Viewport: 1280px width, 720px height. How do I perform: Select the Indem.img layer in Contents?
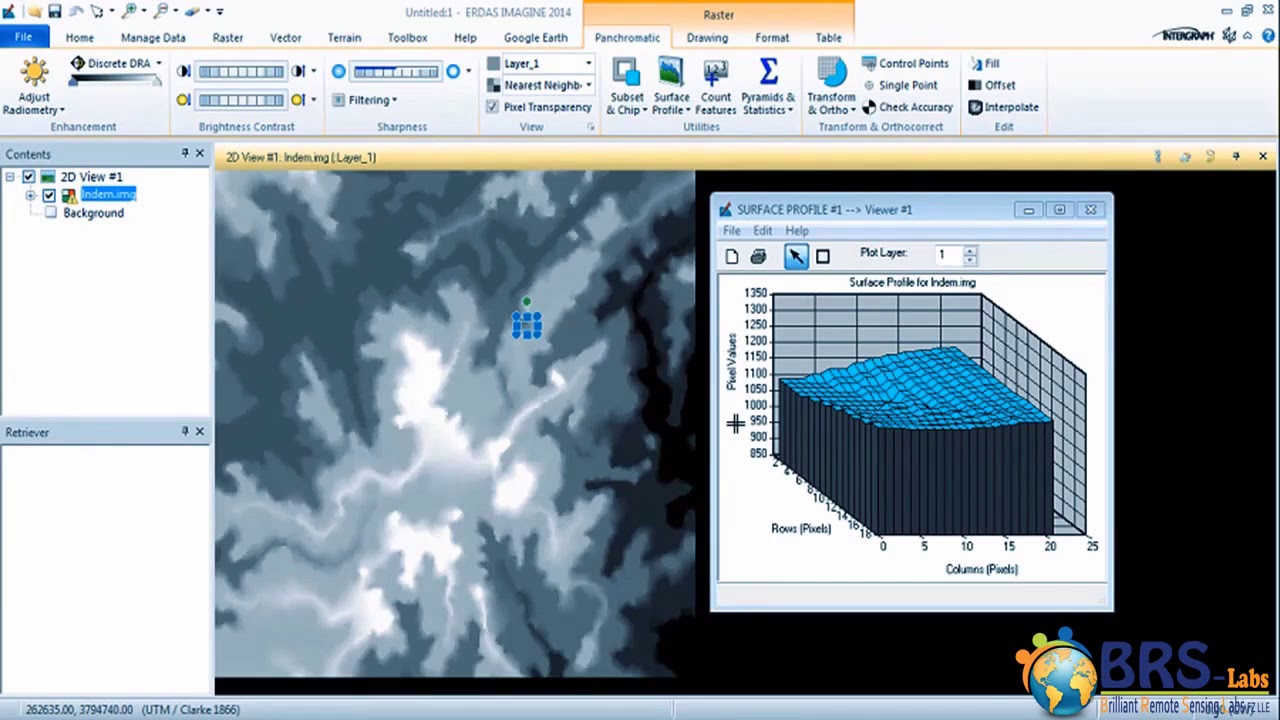pyautogui.click(x=108, y=195)
